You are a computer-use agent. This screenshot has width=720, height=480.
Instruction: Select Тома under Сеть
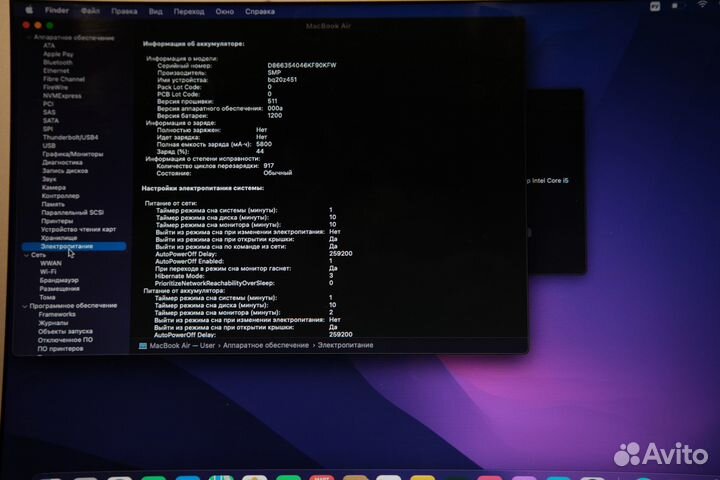pos(47,297)
